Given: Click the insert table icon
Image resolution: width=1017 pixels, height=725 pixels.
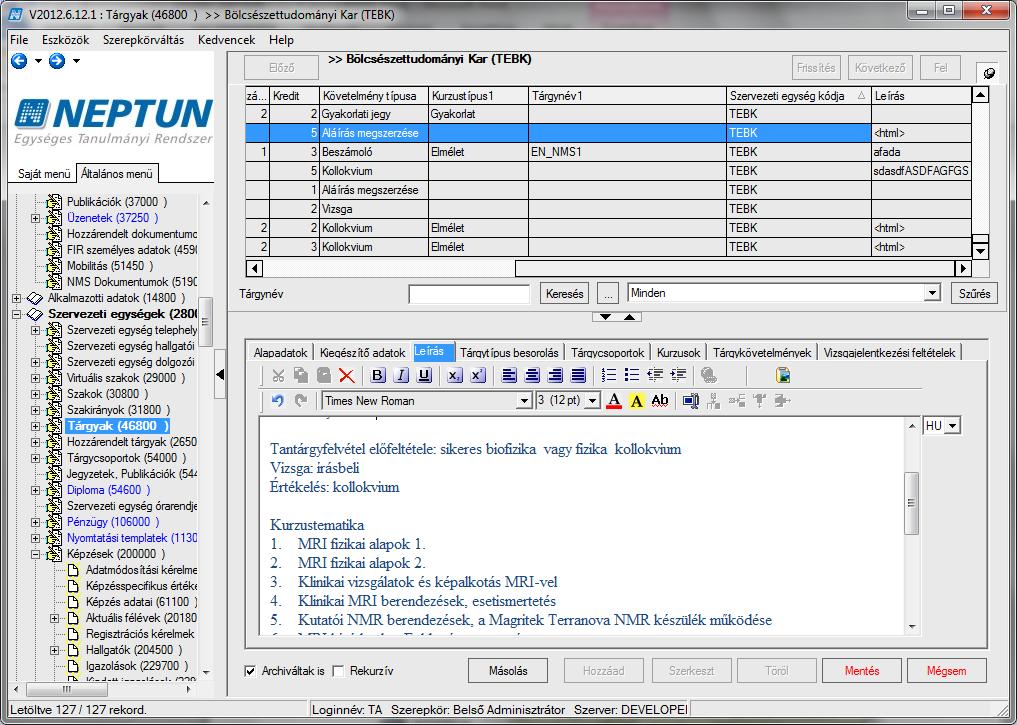Looking at the screenshot, I should coord(691,401).
